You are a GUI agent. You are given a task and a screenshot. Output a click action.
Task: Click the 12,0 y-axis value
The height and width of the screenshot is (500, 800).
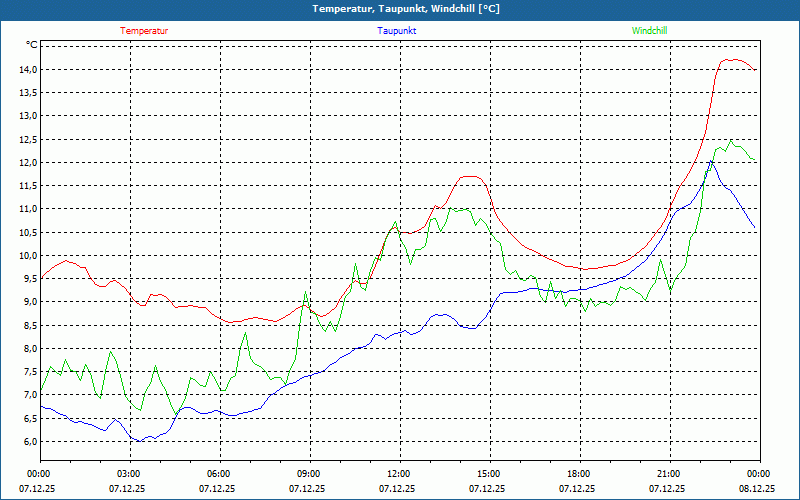(x=26, y=162)
